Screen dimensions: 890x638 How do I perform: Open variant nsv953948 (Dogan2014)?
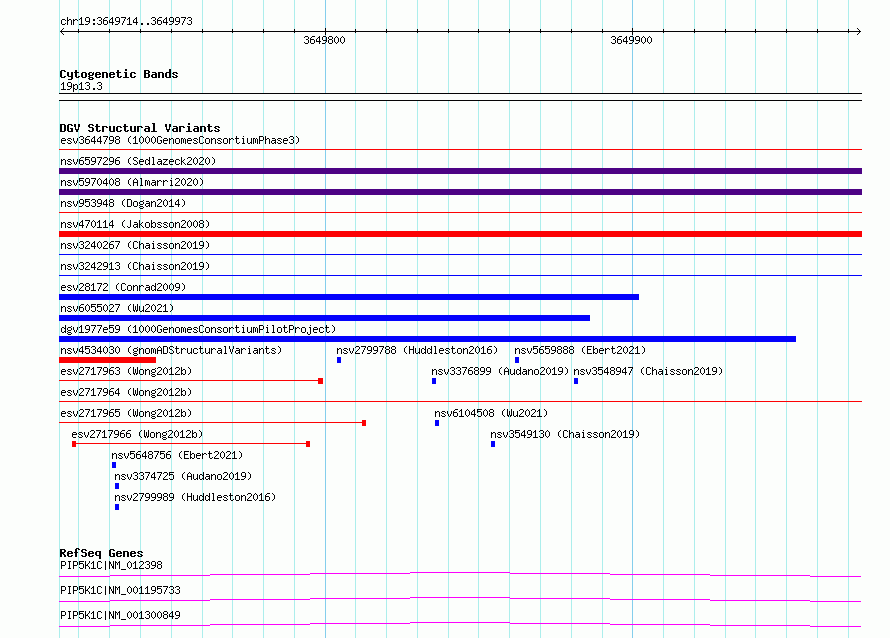pyautogui.click(x=123, y=203)
